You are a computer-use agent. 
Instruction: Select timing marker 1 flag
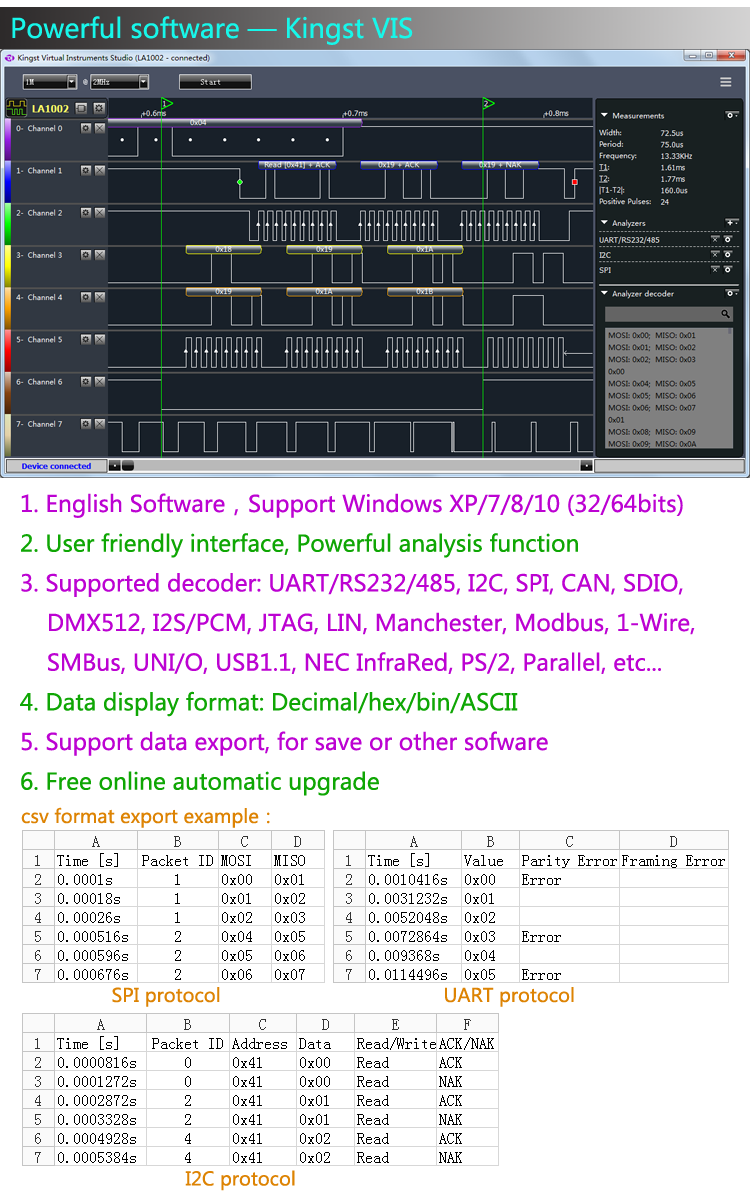coord(167,104)
